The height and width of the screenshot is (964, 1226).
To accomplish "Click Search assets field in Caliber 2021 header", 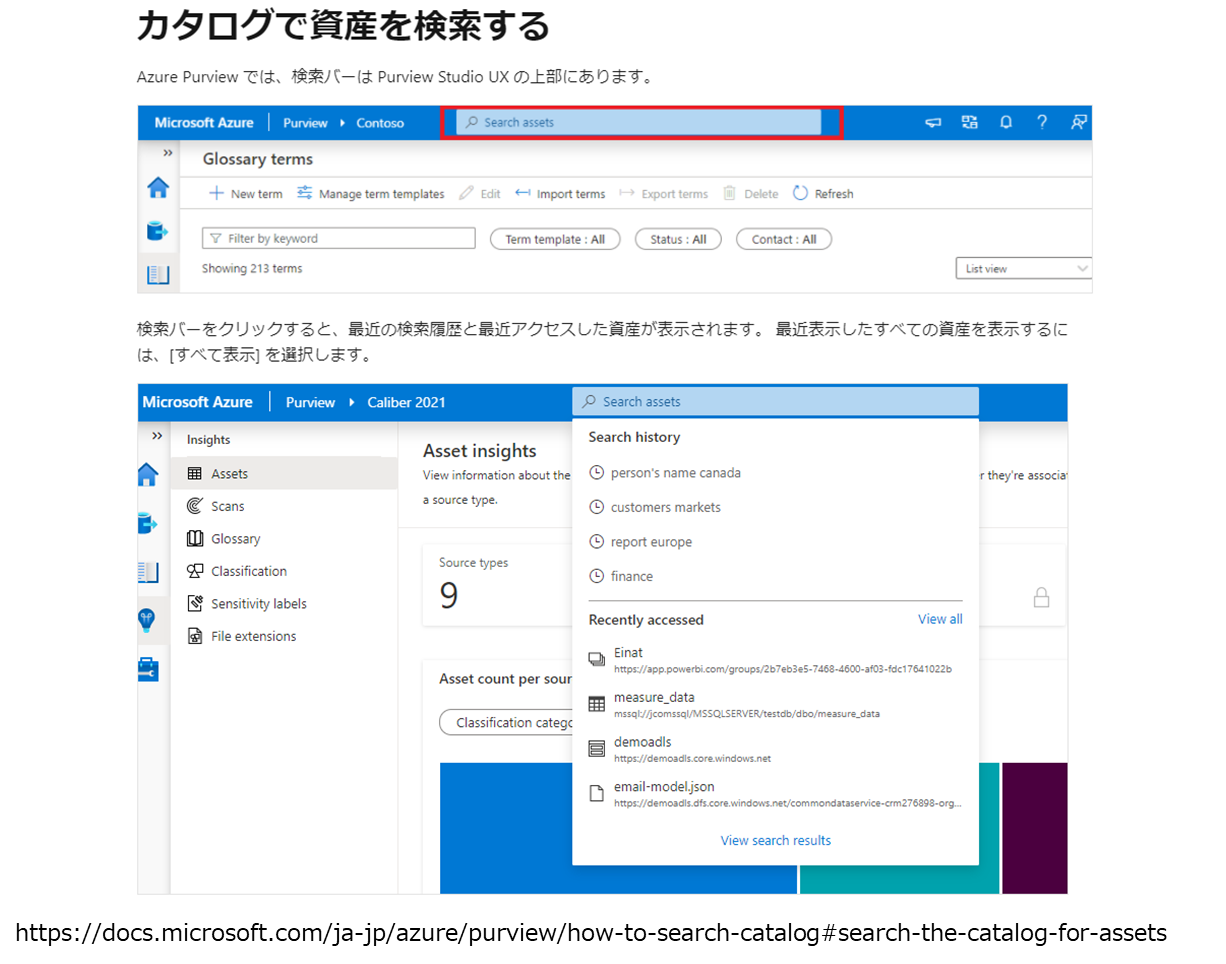I will click(x=775, y=402).
